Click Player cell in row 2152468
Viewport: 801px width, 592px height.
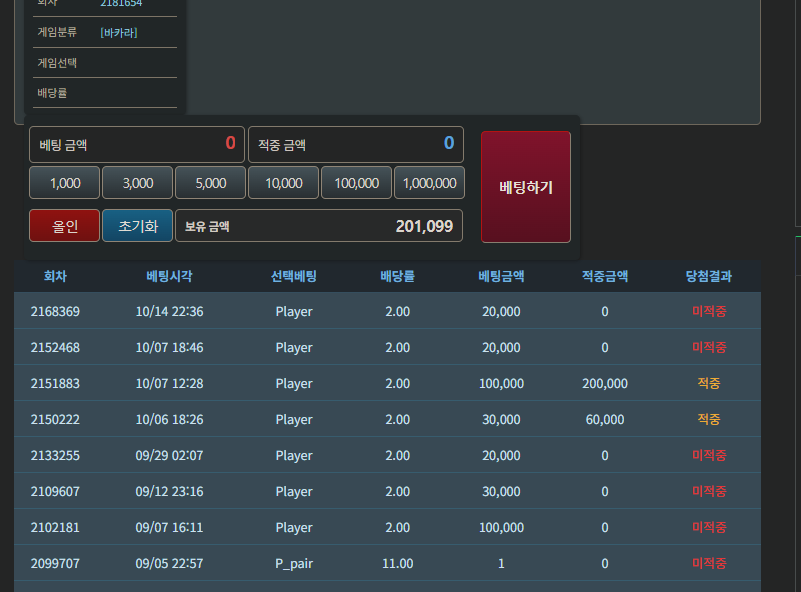tap(294, 348)
